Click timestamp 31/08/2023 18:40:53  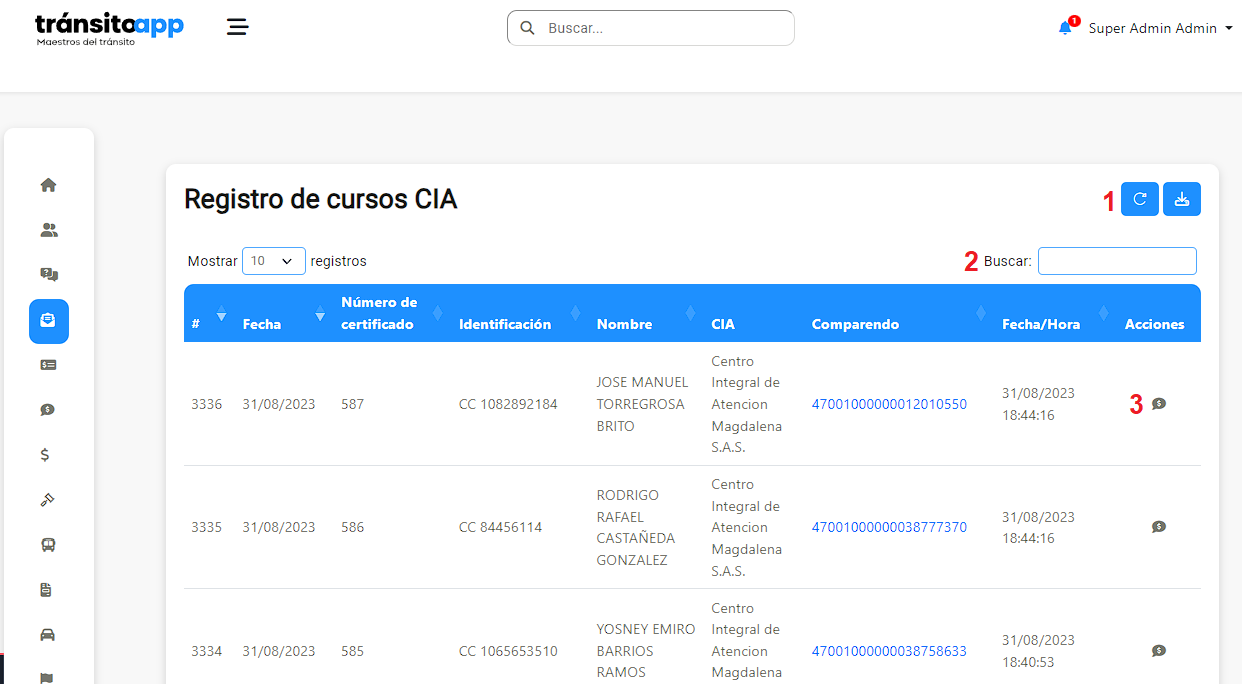[x=1038, y=651]
